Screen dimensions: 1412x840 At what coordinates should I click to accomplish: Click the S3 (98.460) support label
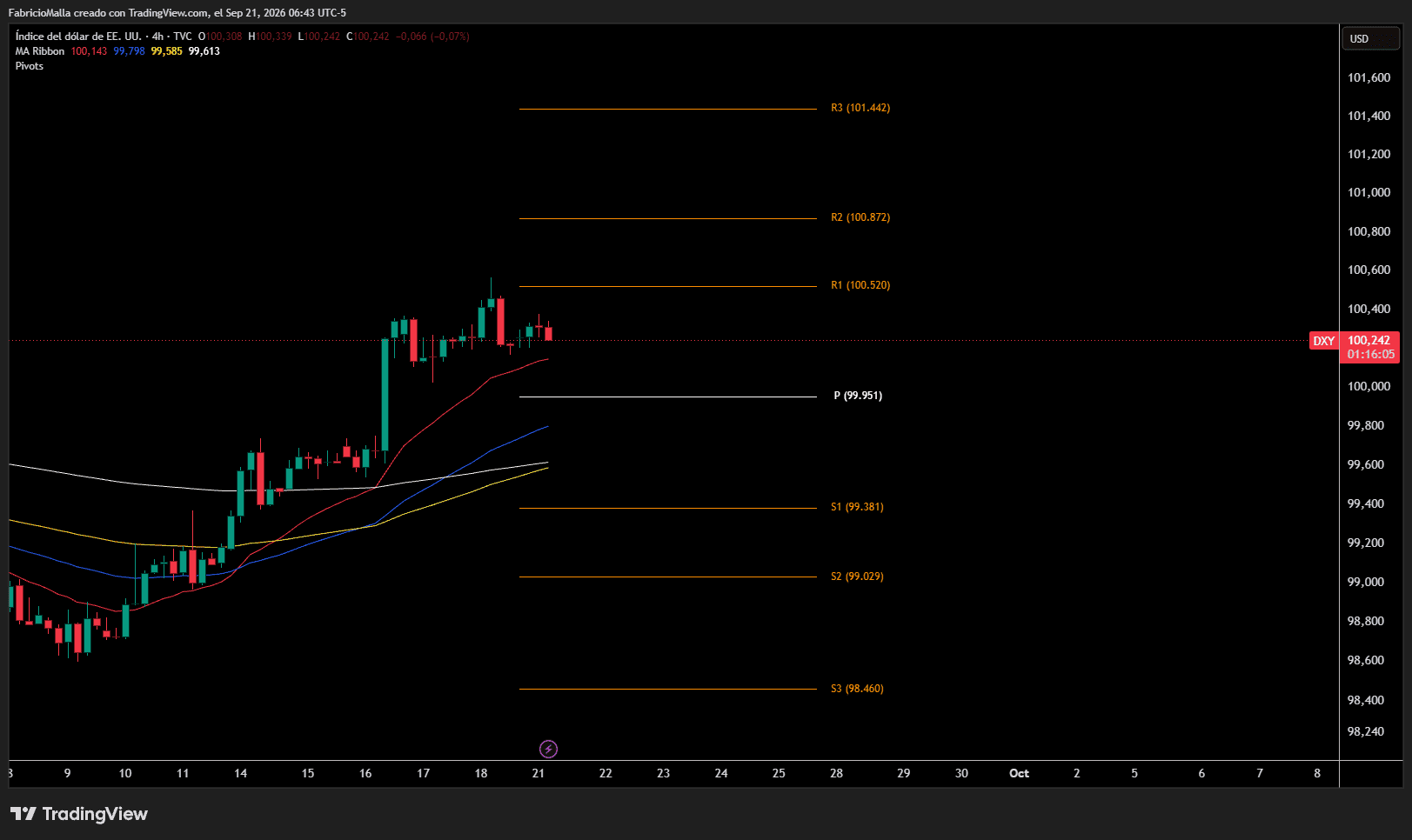[857, 689]
